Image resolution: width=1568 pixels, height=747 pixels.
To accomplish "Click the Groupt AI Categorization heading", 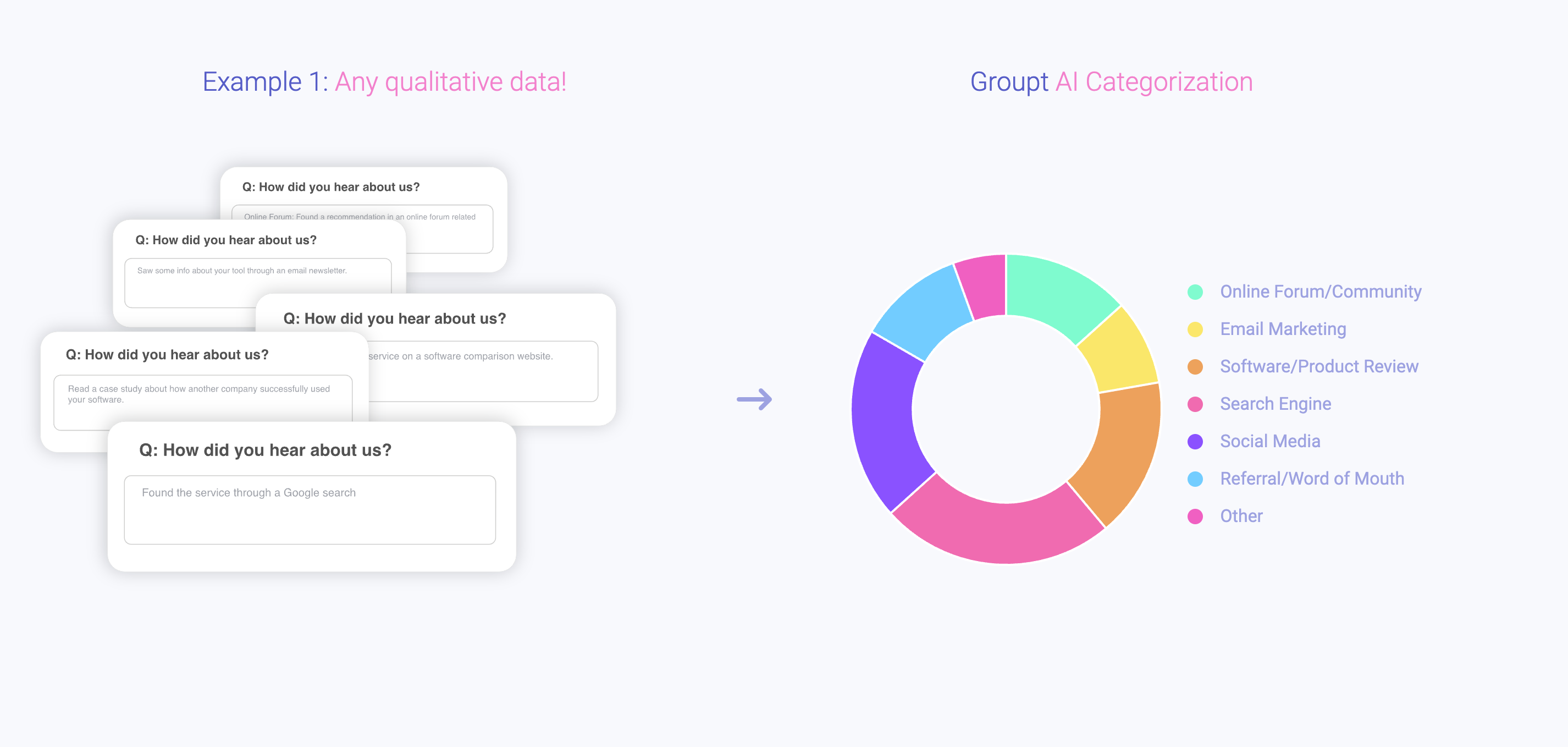I will tap(1111, 82).
